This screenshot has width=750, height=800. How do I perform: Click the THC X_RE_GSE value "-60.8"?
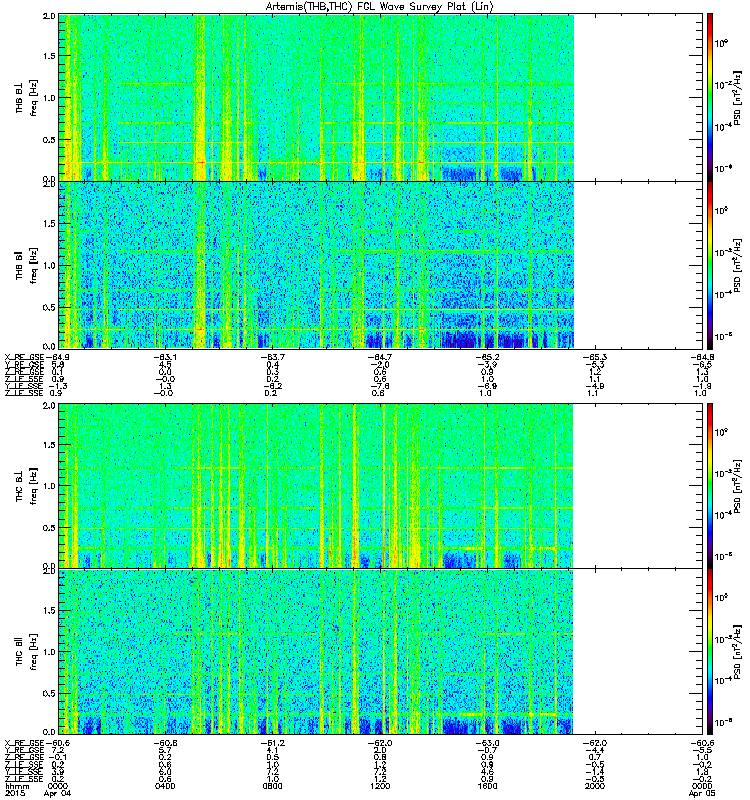click(x=165, y=743)
